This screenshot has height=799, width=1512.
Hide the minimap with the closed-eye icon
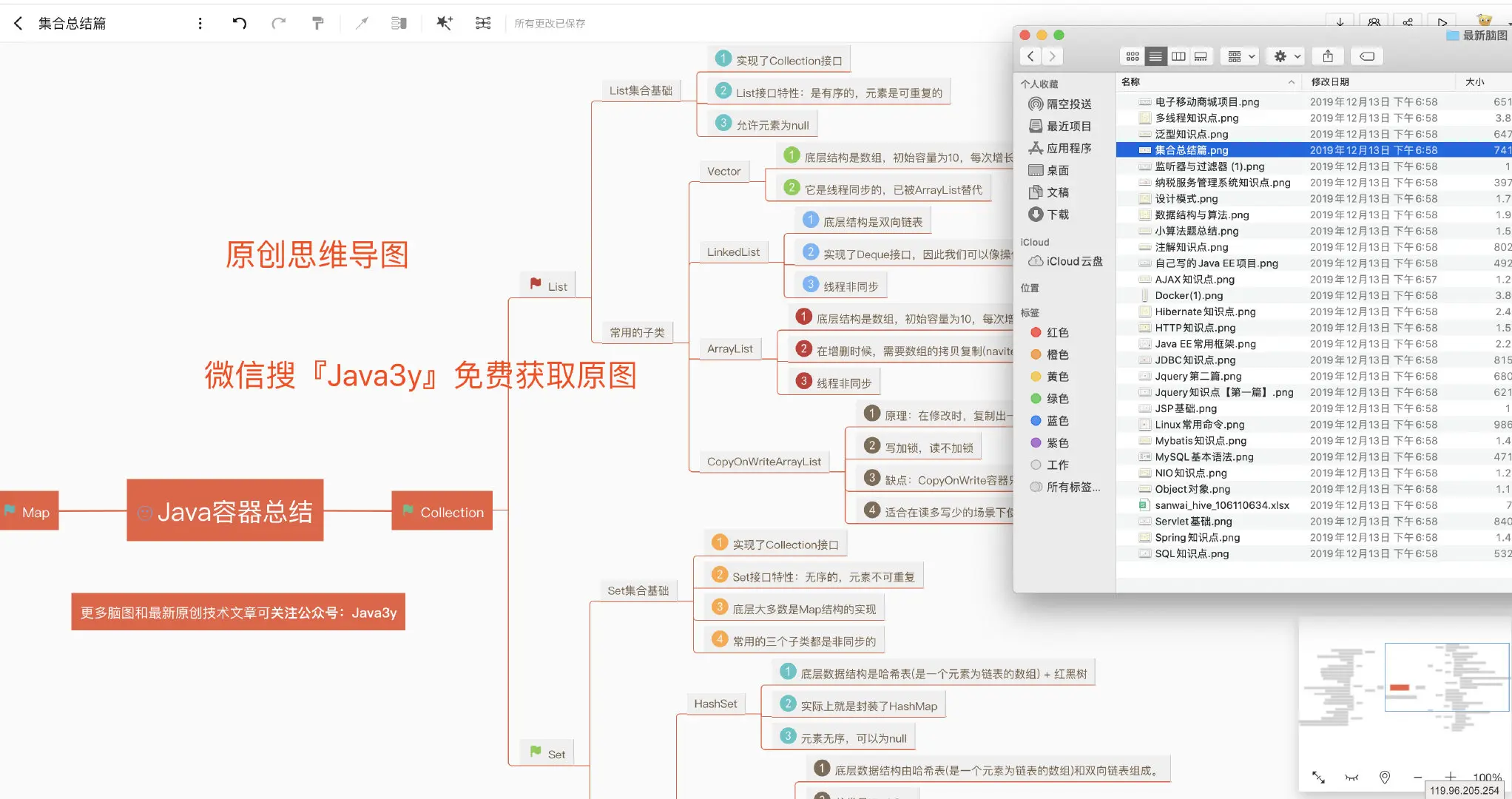1351,777
